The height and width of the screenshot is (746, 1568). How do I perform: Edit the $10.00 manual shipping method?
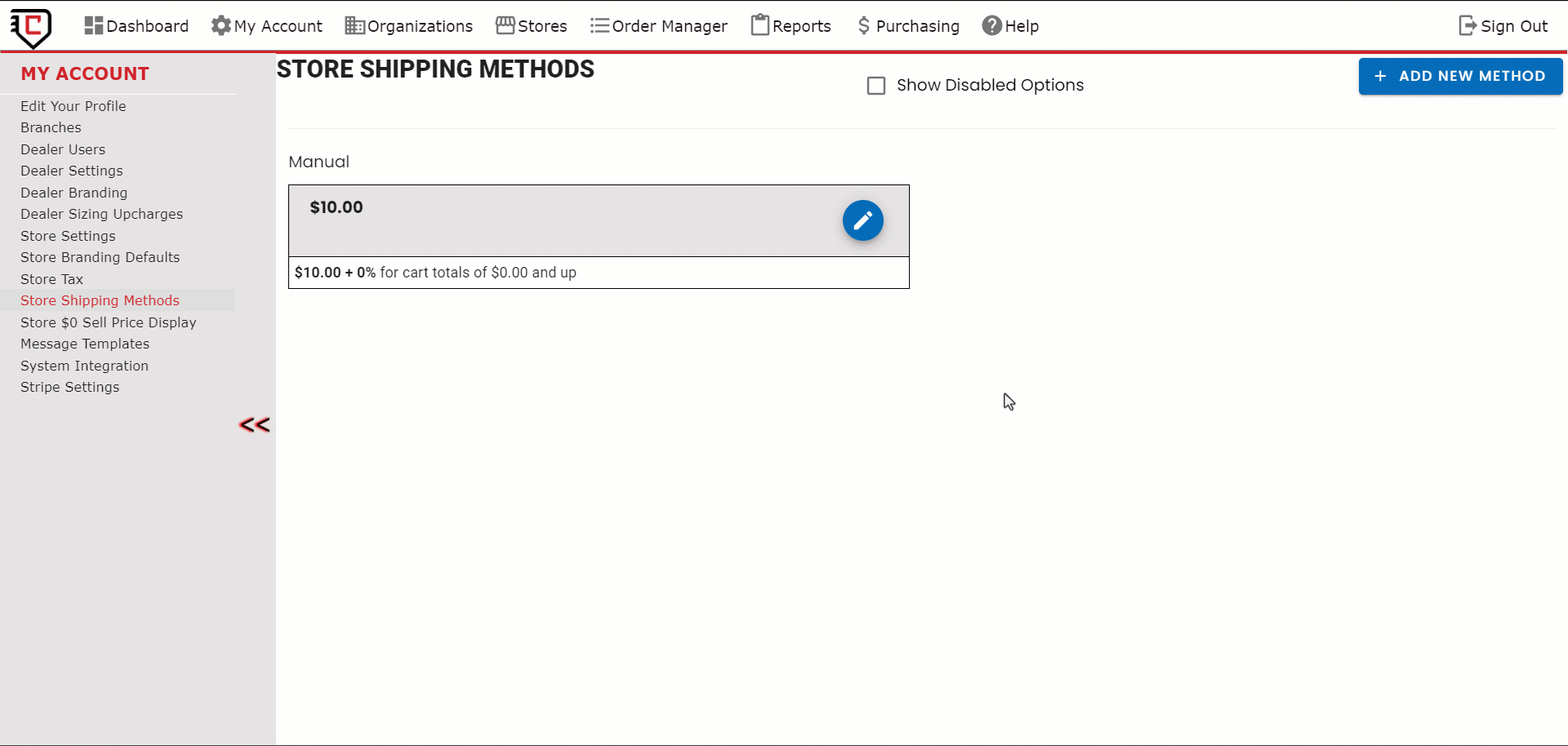(862, 220)
